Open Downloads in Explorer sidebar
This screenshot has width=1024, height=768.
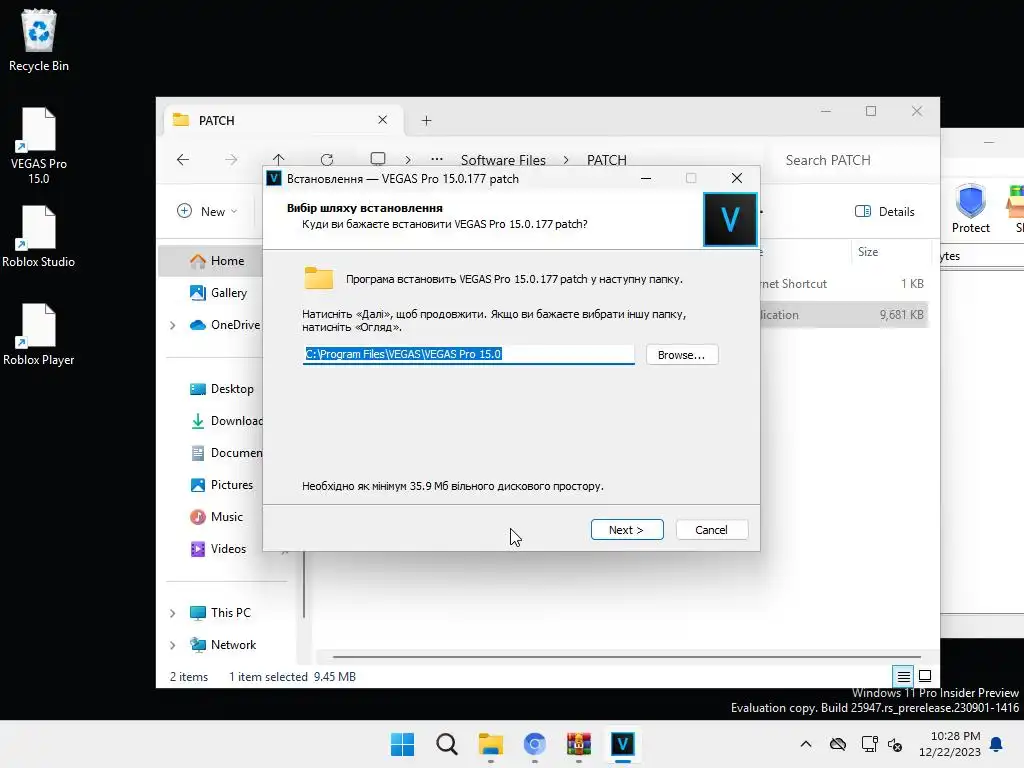[x=226, y=421]
